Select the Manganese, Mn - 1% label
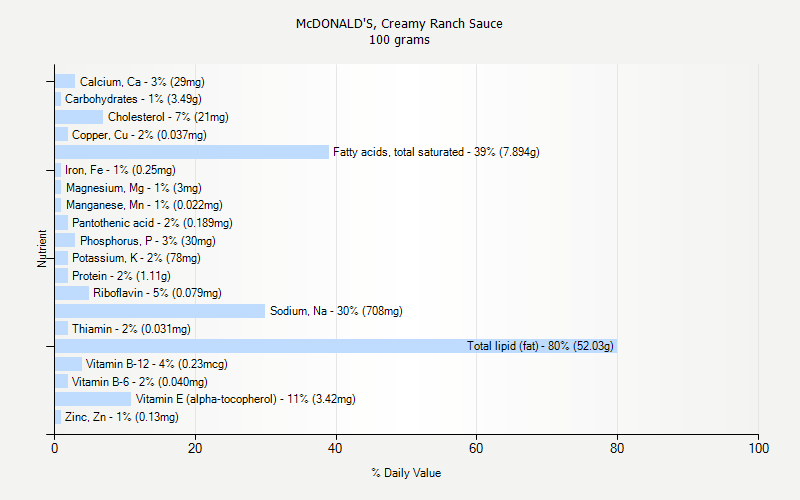This screenshot has width=800, height=500. (x=144, y=205)
